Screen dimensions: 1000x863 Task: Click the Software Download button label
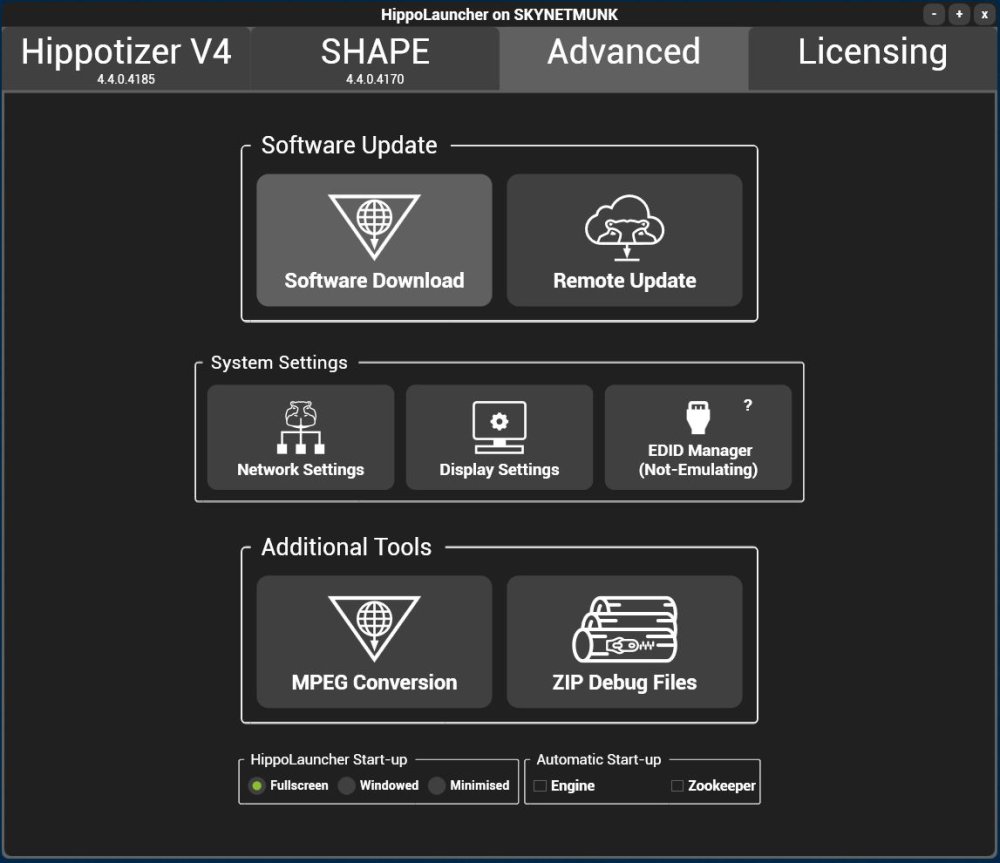click(373, 280)
